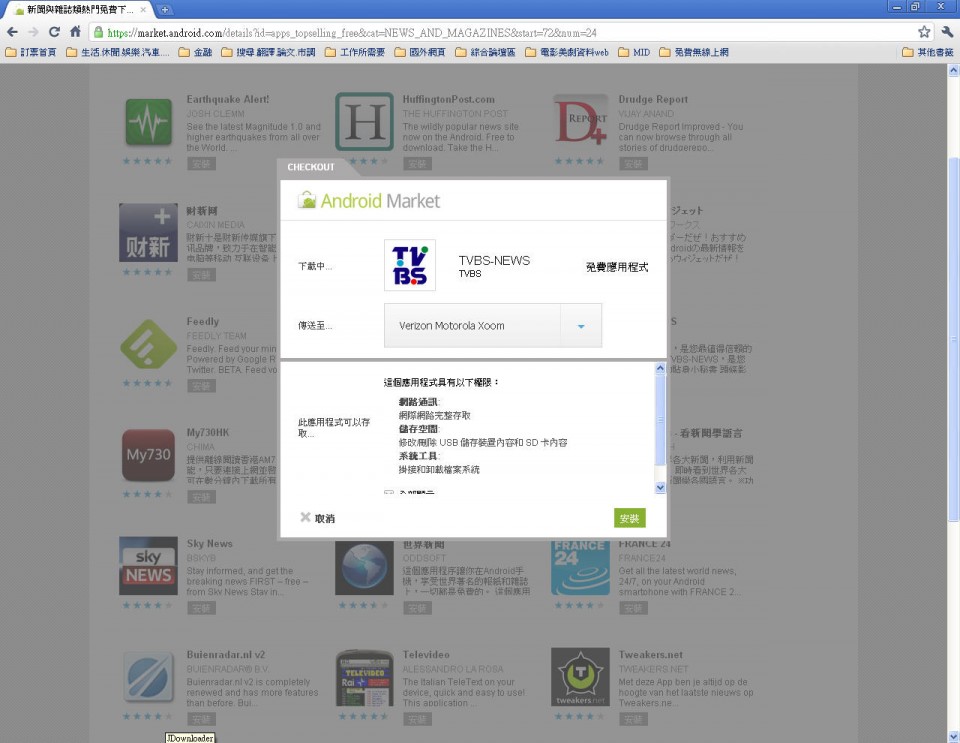
Task: Open the Drudge Report title link
Action: pos(653,99)
